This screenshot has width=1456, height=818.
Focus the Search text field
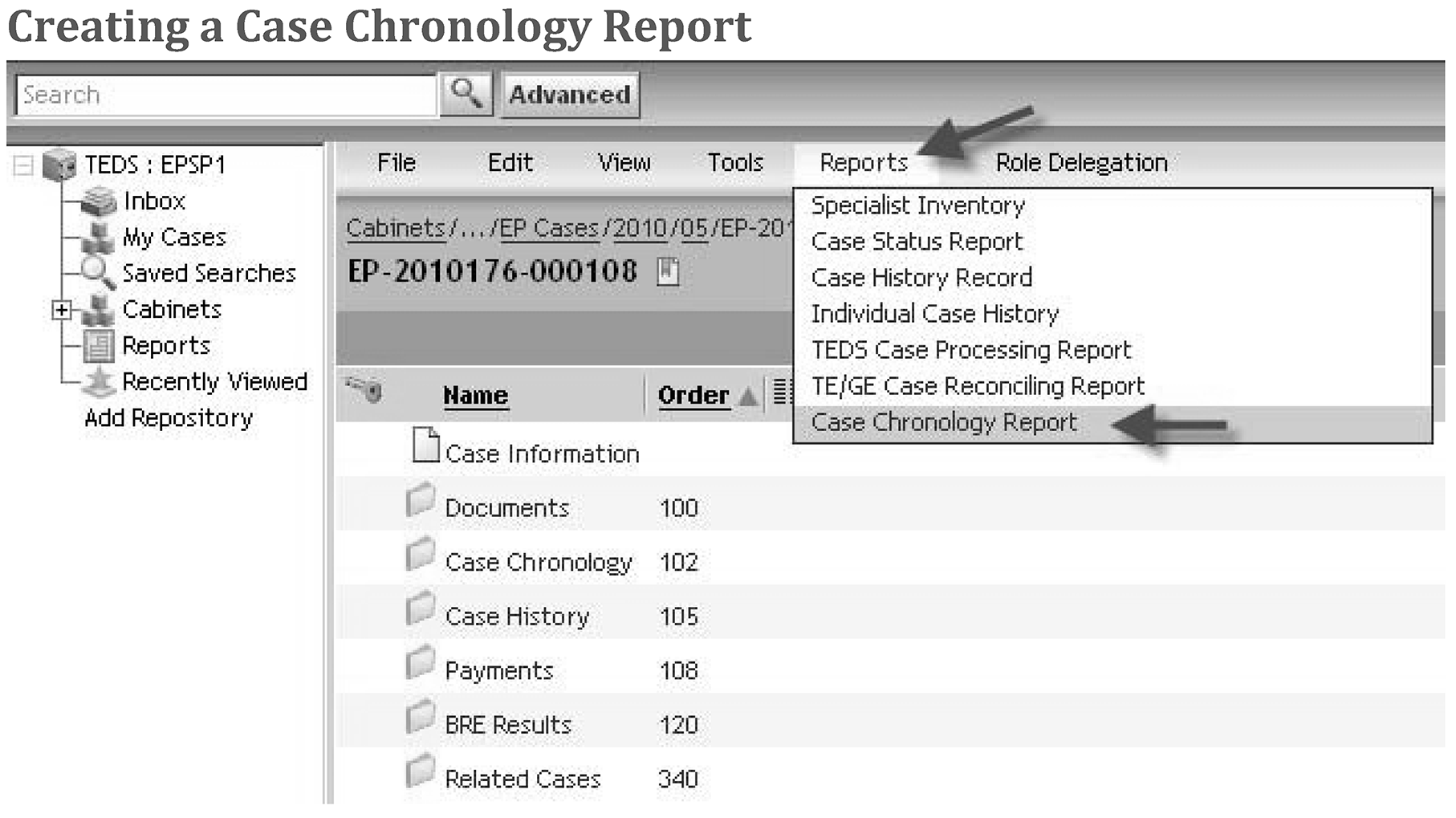tap(226, 96)
